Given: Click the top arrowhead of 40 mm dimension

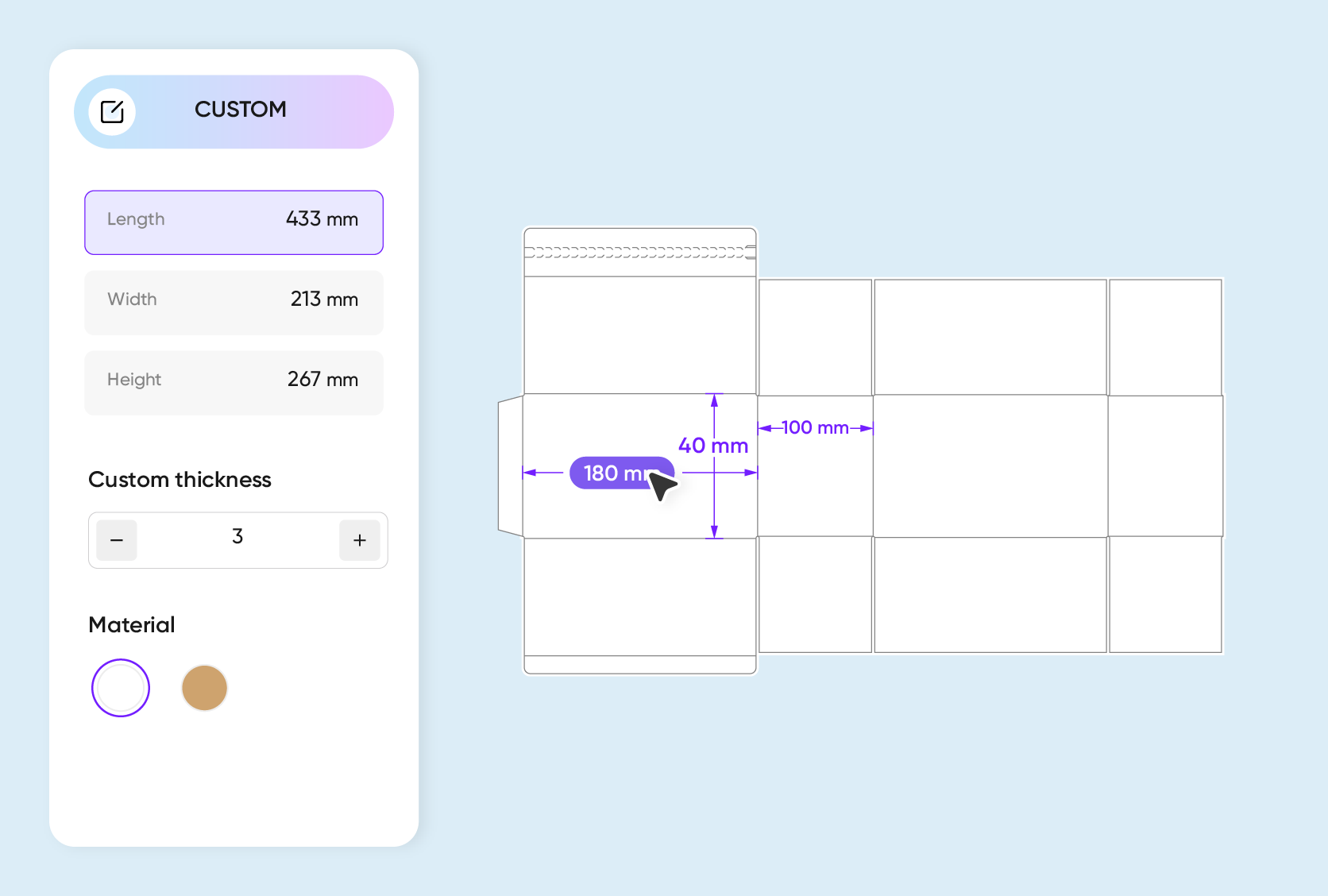Looking at the screenshot, I should [714, 400].
